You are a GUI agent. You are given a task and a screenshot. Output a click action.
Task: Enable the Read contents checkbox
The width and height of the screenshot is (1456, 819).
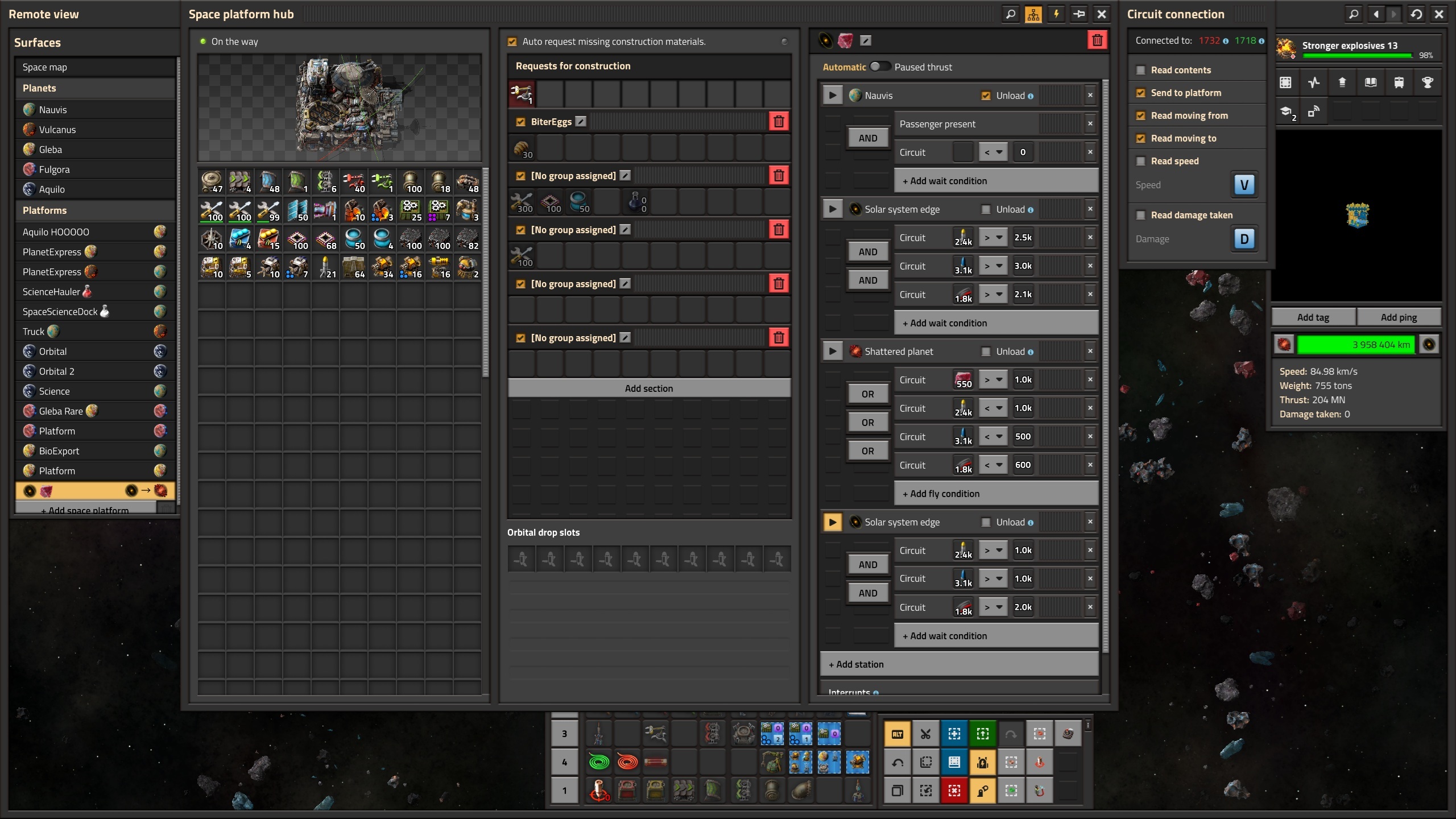click(x=1140, y=70)
